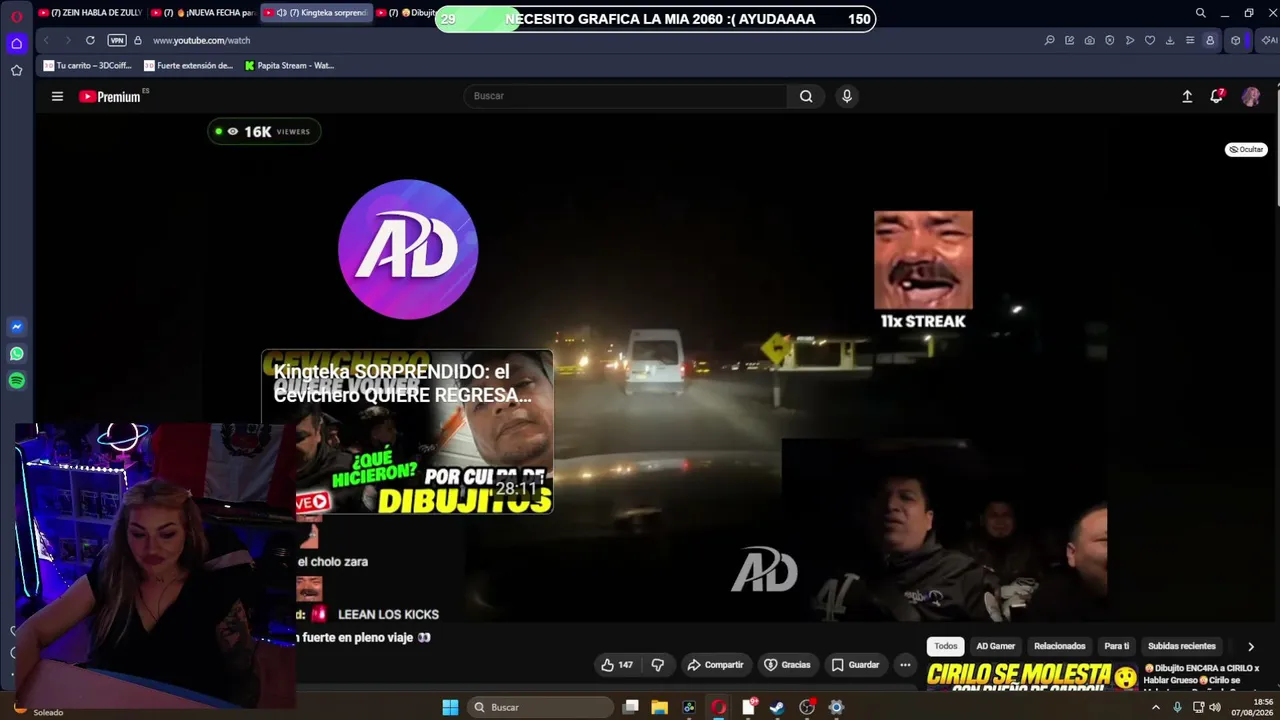Open the CIRILO SE MOLESTA recommended thumbnail
1280x720 pixels.
(x=1032, y=677)
